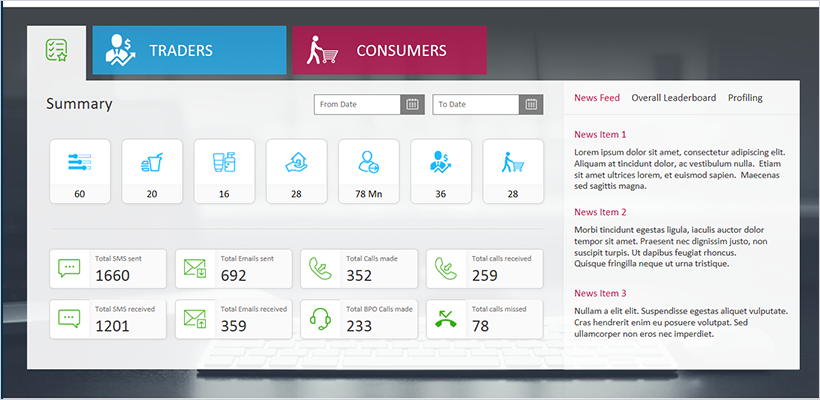820x400 pixels.
Task: Open the News Item 2 headline
Action: click(x=600, y=212)
